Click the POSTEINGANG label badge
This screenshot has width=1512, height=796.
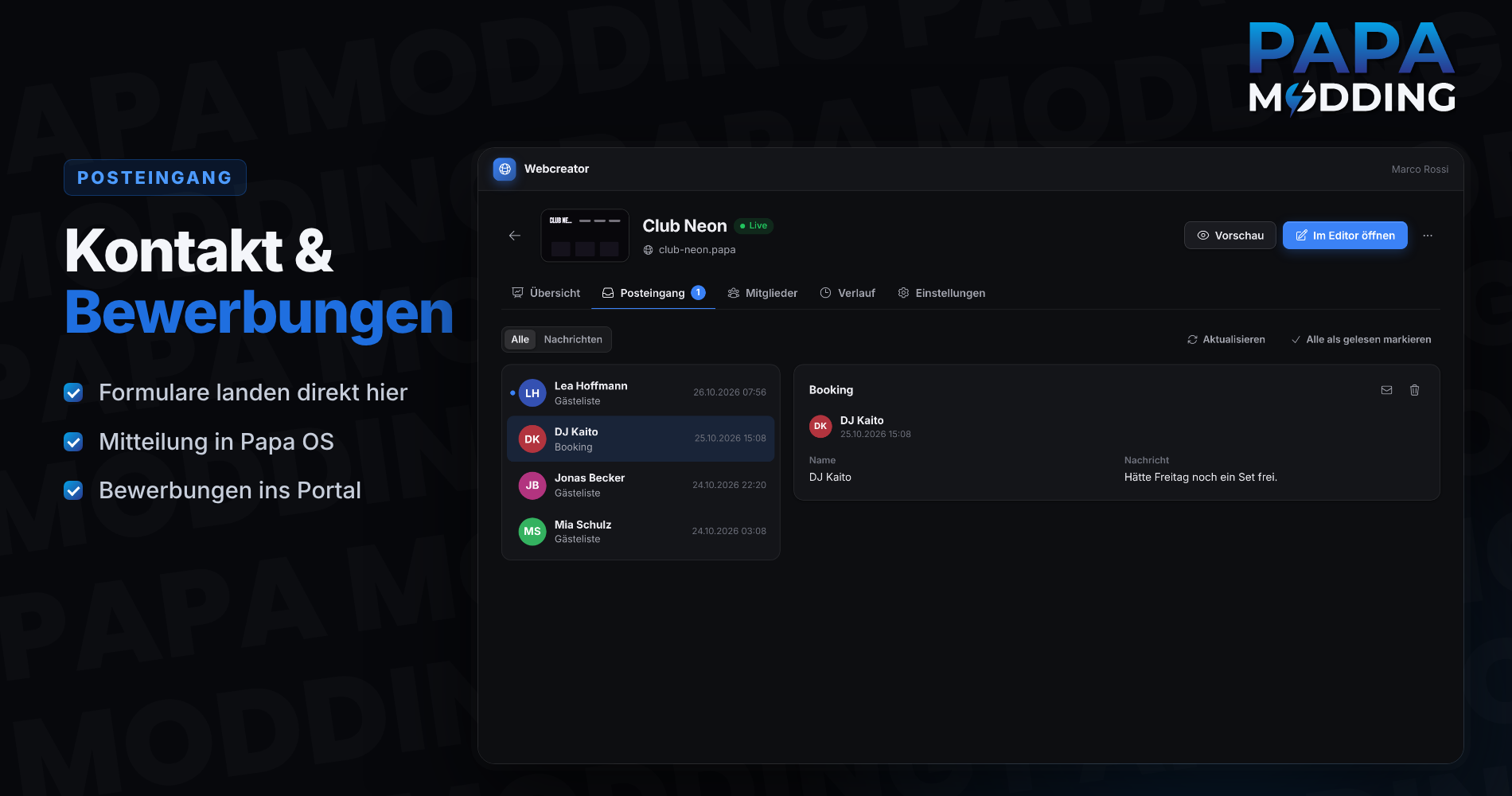pyautogui.click(x=155, y=178)
